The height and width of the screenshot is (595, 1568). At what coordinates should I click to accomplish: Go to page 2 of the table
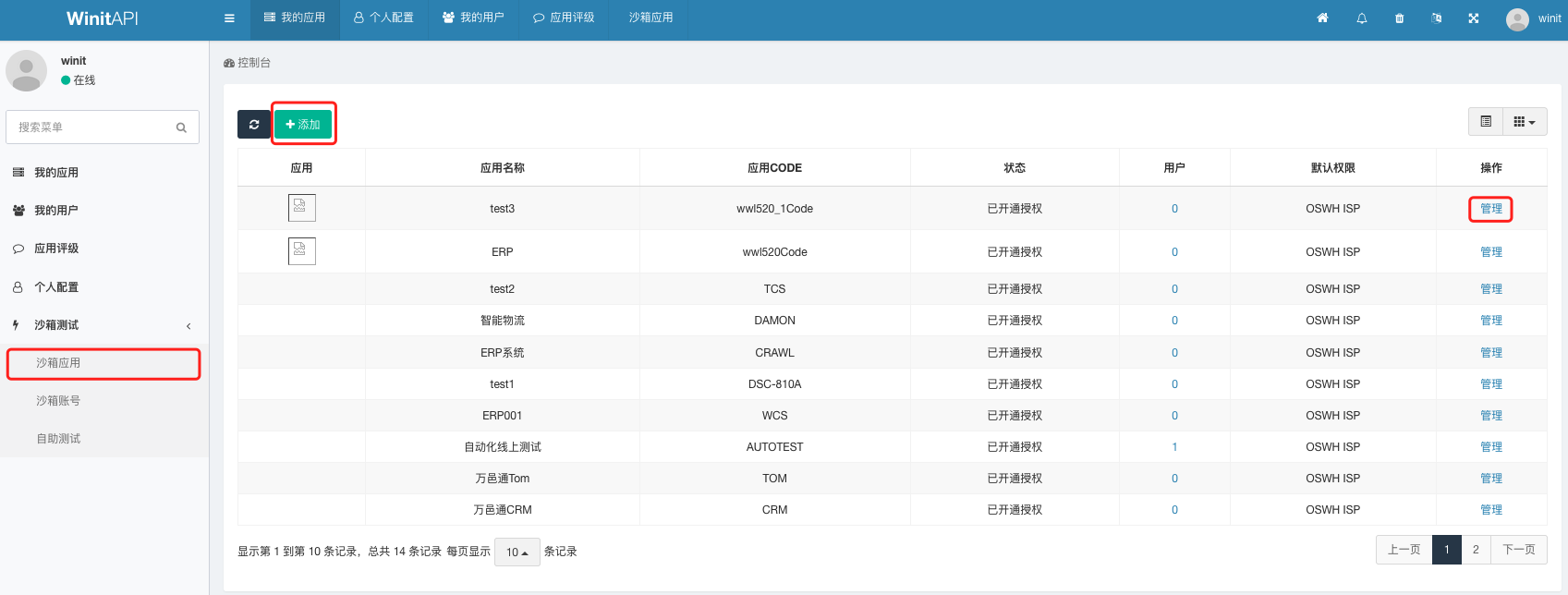tap(1476, 550)
